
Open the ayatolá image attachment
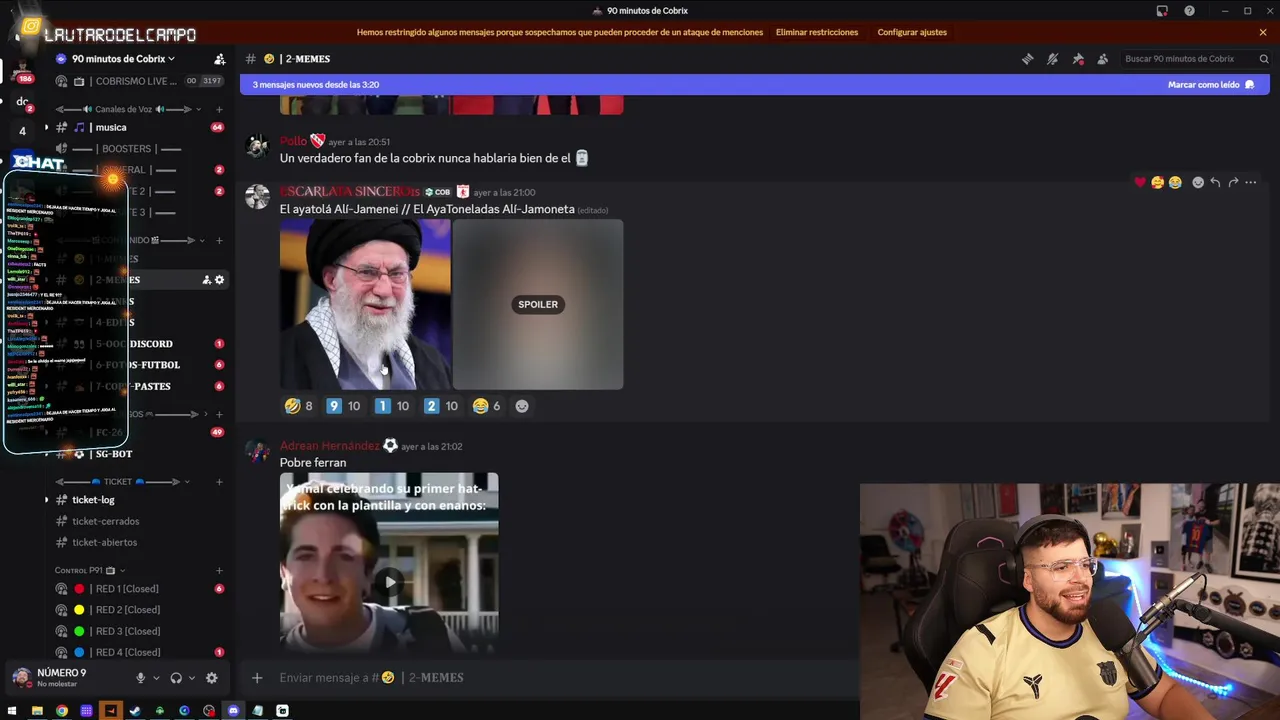(365, 304)
